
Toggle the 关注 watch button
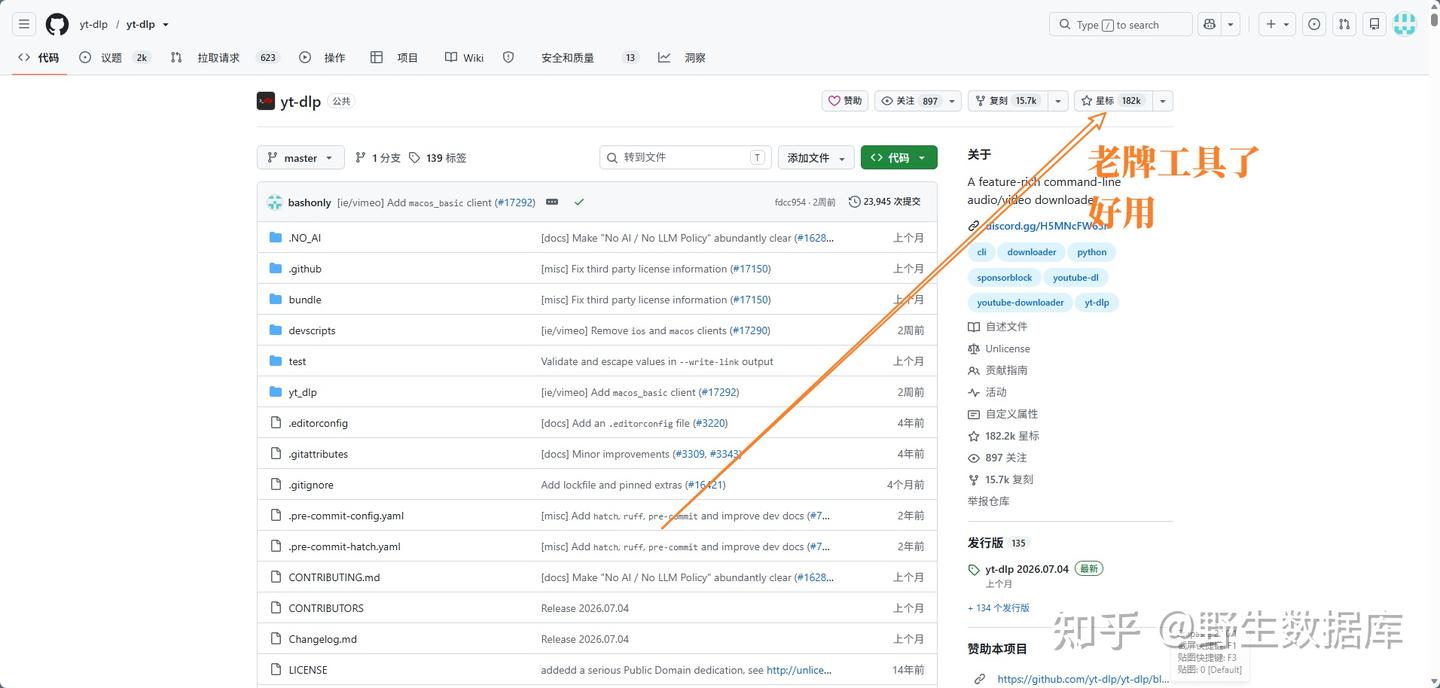[x=910, y=101]
